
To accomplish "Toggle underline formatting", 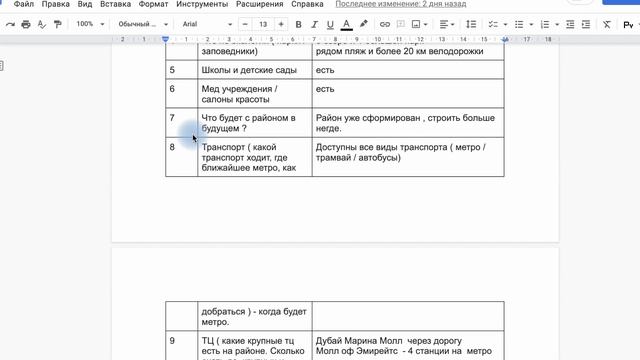I will 330,24.
